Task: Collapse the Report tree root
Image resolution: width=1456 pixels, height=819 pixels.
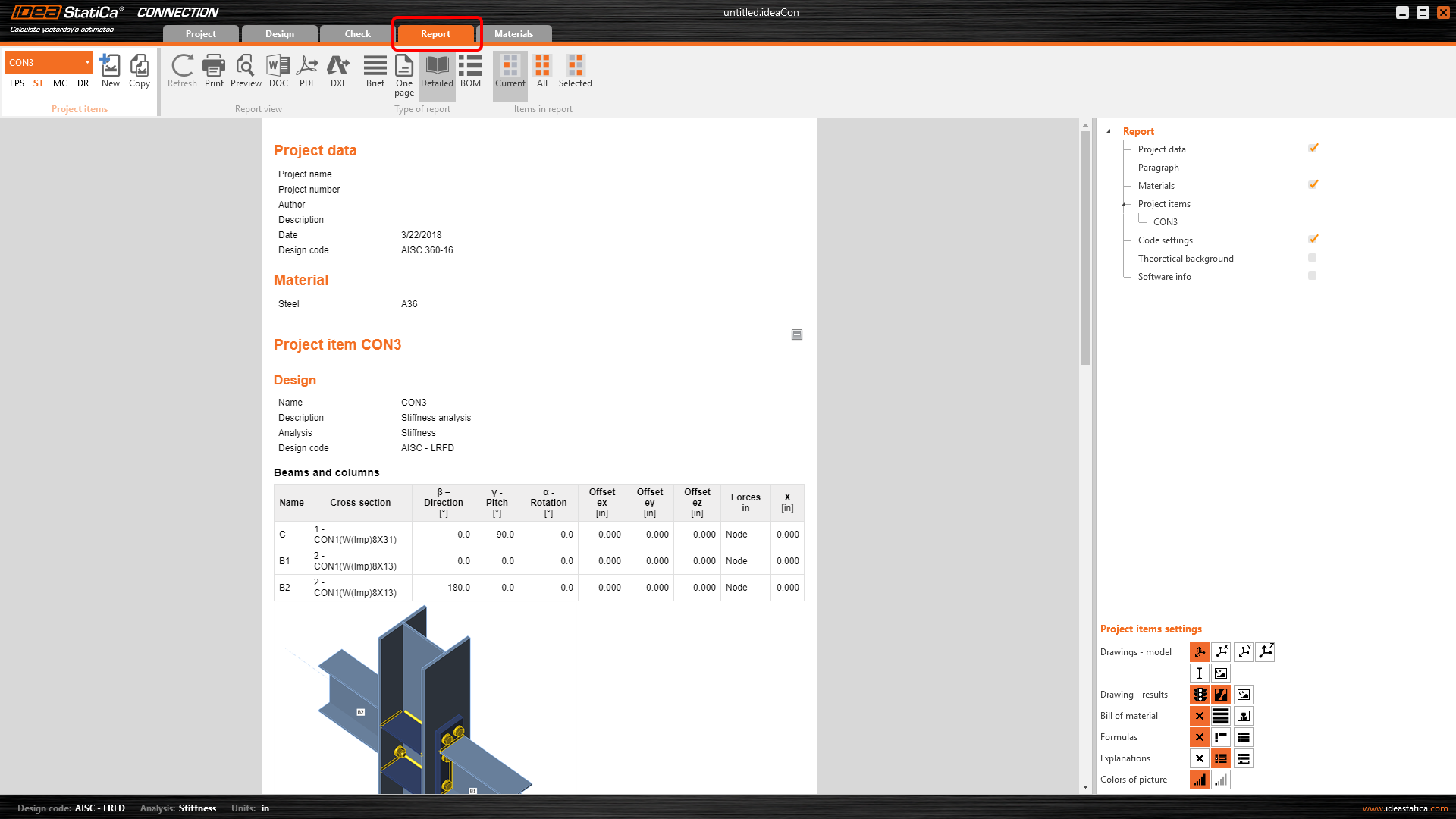Action: pyautogui.click(x=1109, y=131)
